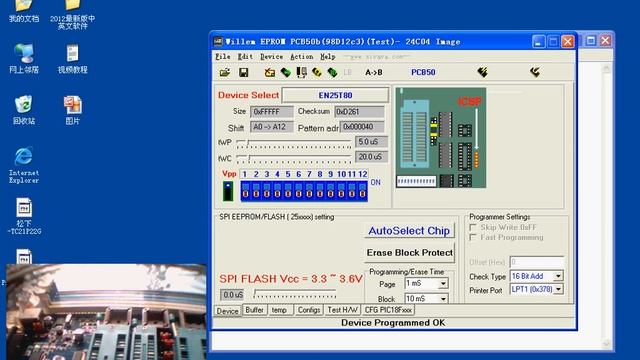Image resolution: width=640 pixels, height=360 pixels.
Task: Click the first green chip toolbar icon
Action: pyautogui.click(x=286, y=73)
